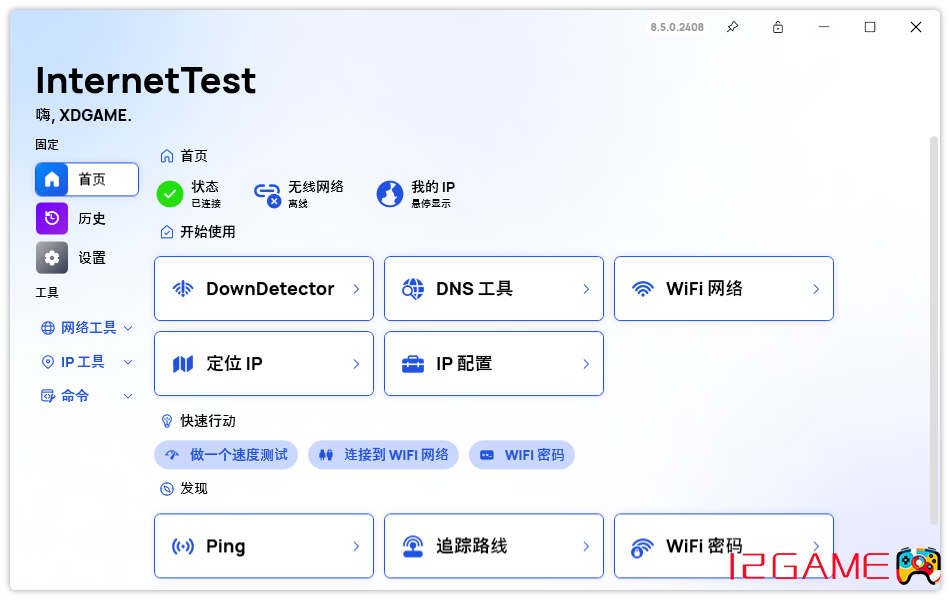950x600 pixels.
Task: Open the DNS 工具 tile
Action: 493,289
